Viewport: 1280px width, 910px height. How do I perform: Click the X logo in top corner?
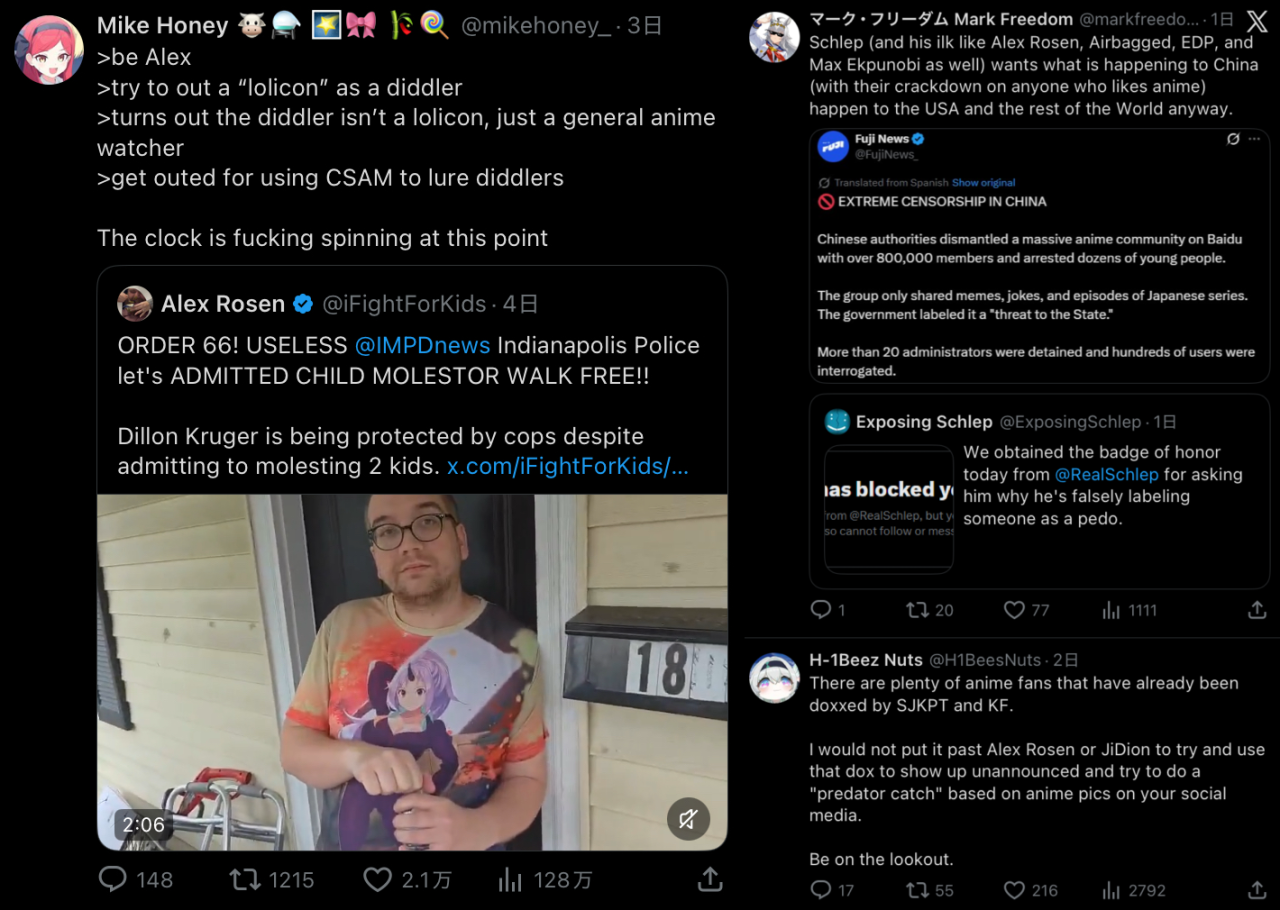pyautogui.click(x=1257, y=23)
